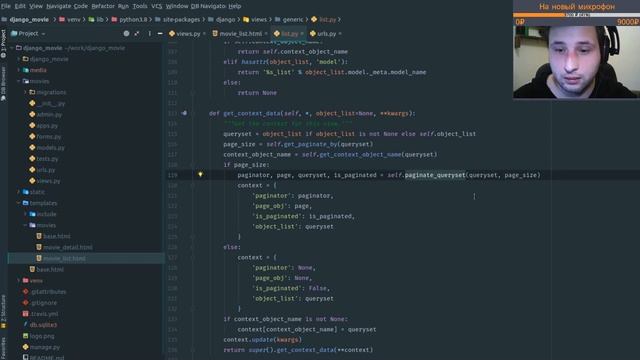
Task: Open the Code menu
Action: (80, 6)
